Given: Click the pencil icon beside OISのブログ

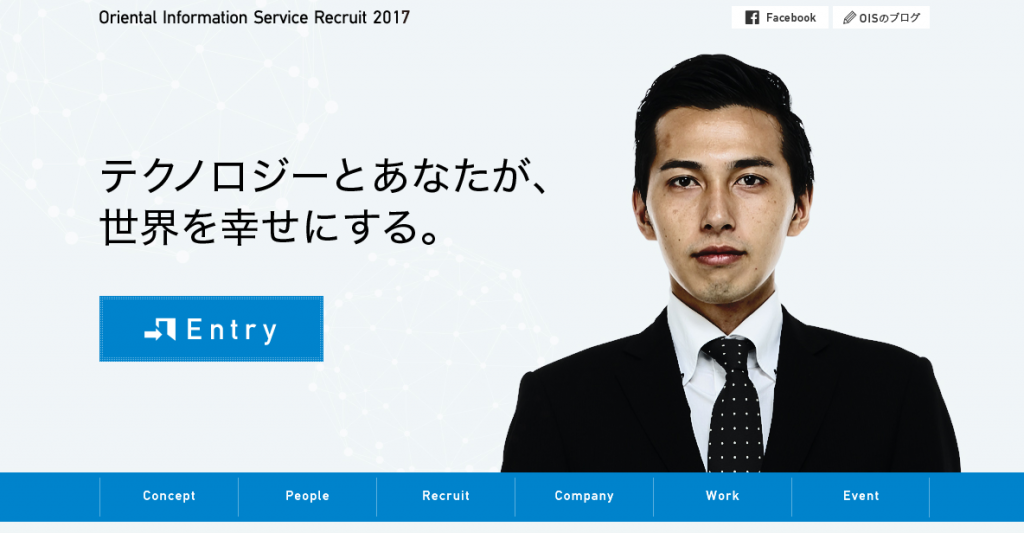Looking at the screenshot, I should [x=849, y=18].
